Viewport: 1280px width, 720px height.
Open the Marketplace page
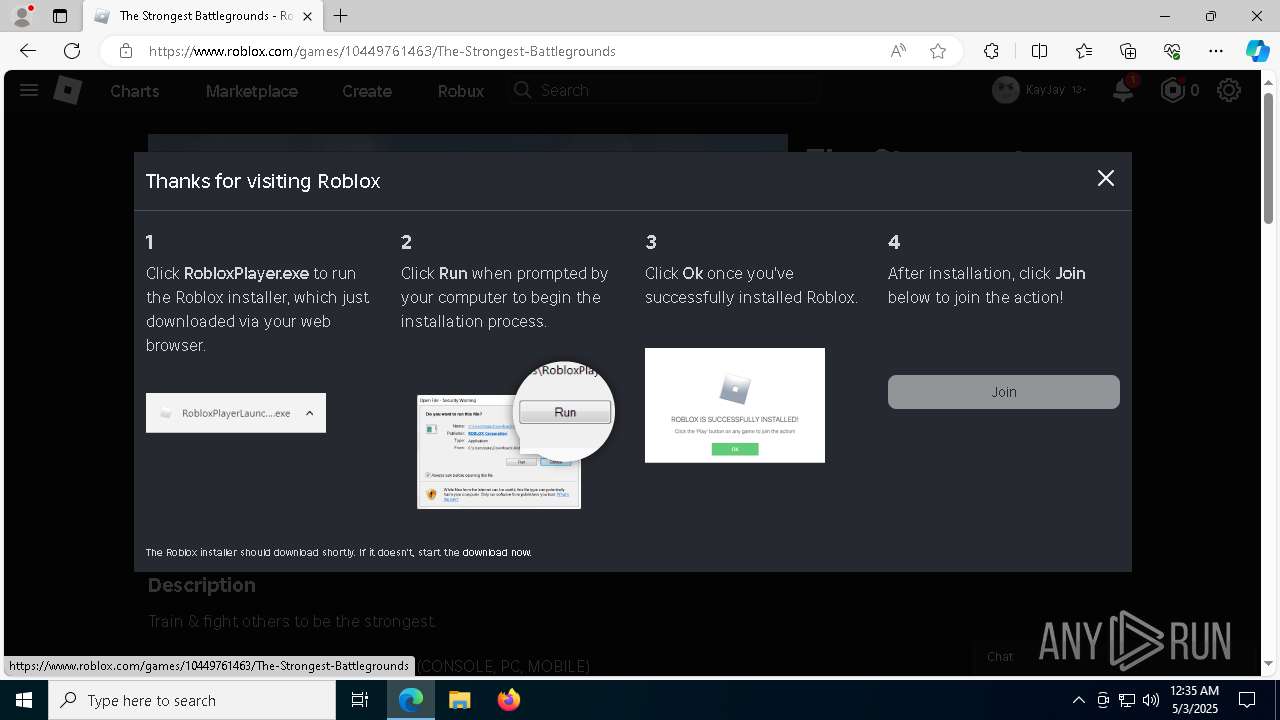pos(252,91)
